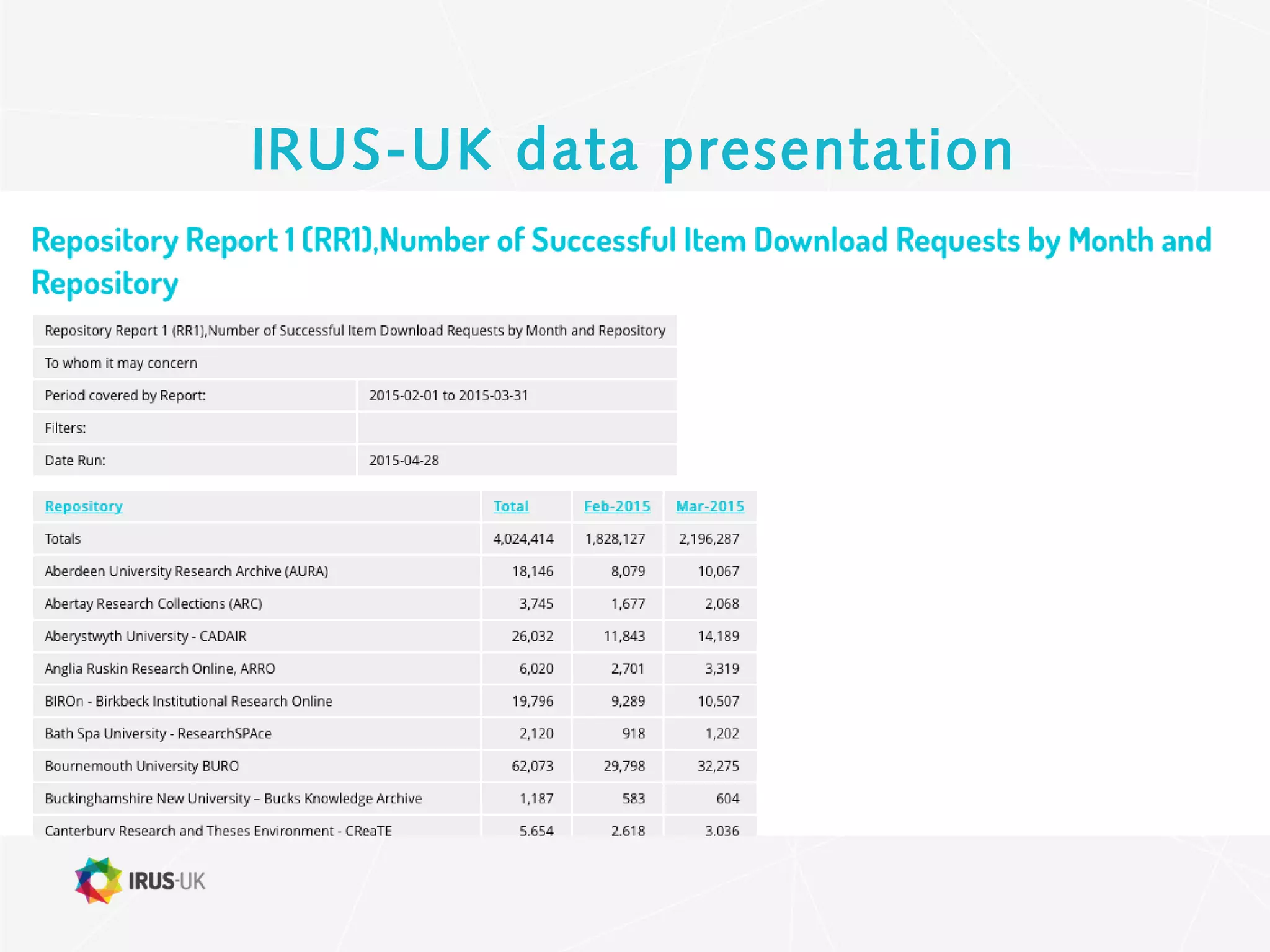
Task: Sort by the Total column link
Action: pos(511,506)
